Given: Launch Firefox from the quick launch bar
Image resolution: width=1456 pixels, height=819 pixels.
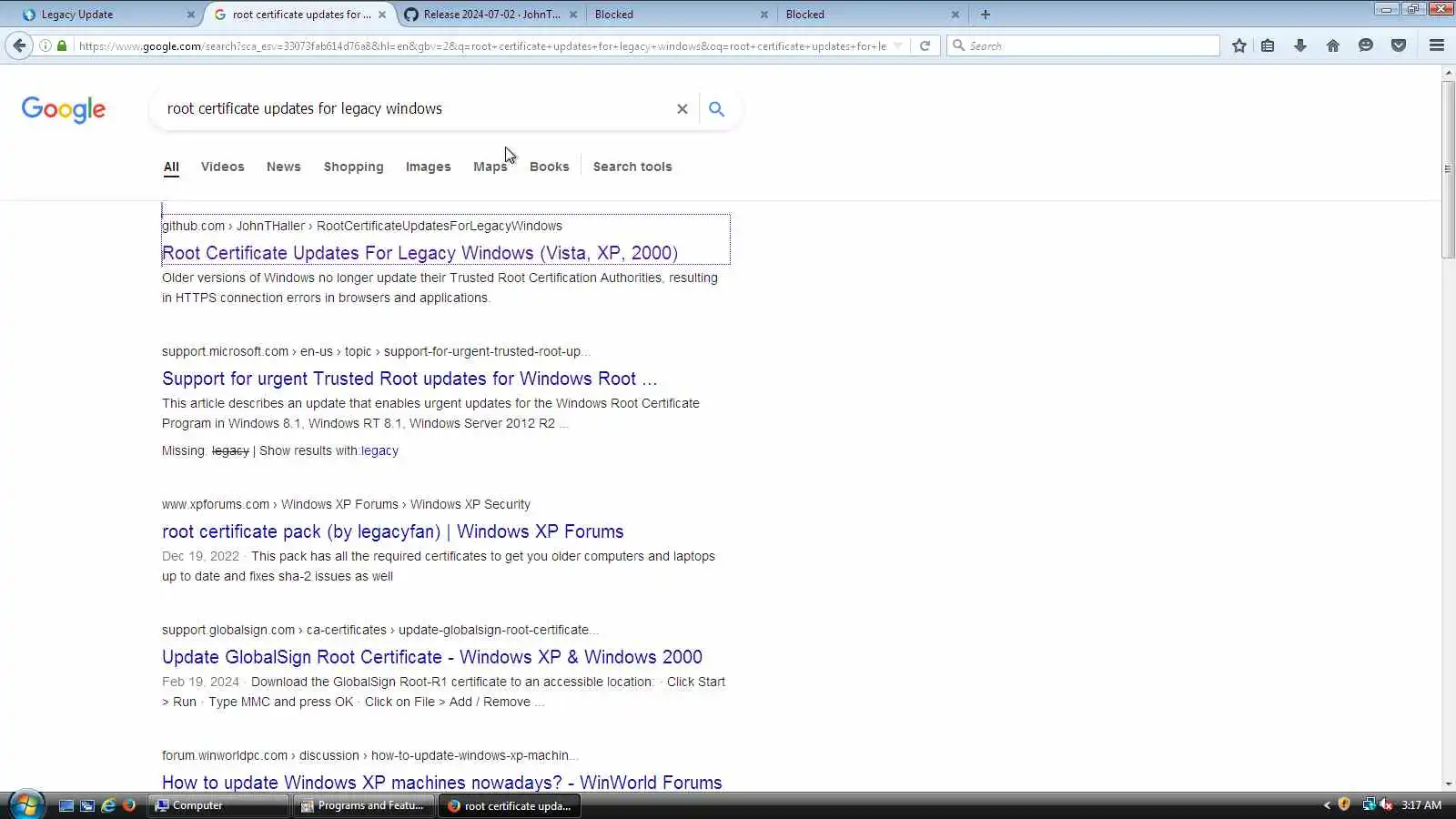Looking at the screenshot, I should click(129, 805).
